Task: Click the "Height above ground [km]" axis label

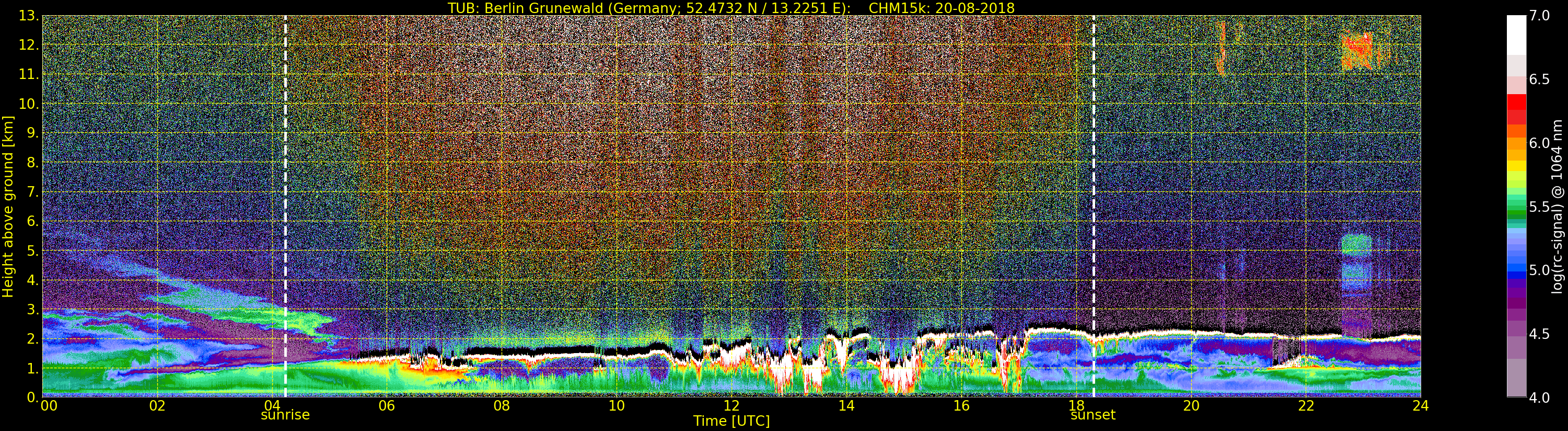Action: click(x=8, y=206)
